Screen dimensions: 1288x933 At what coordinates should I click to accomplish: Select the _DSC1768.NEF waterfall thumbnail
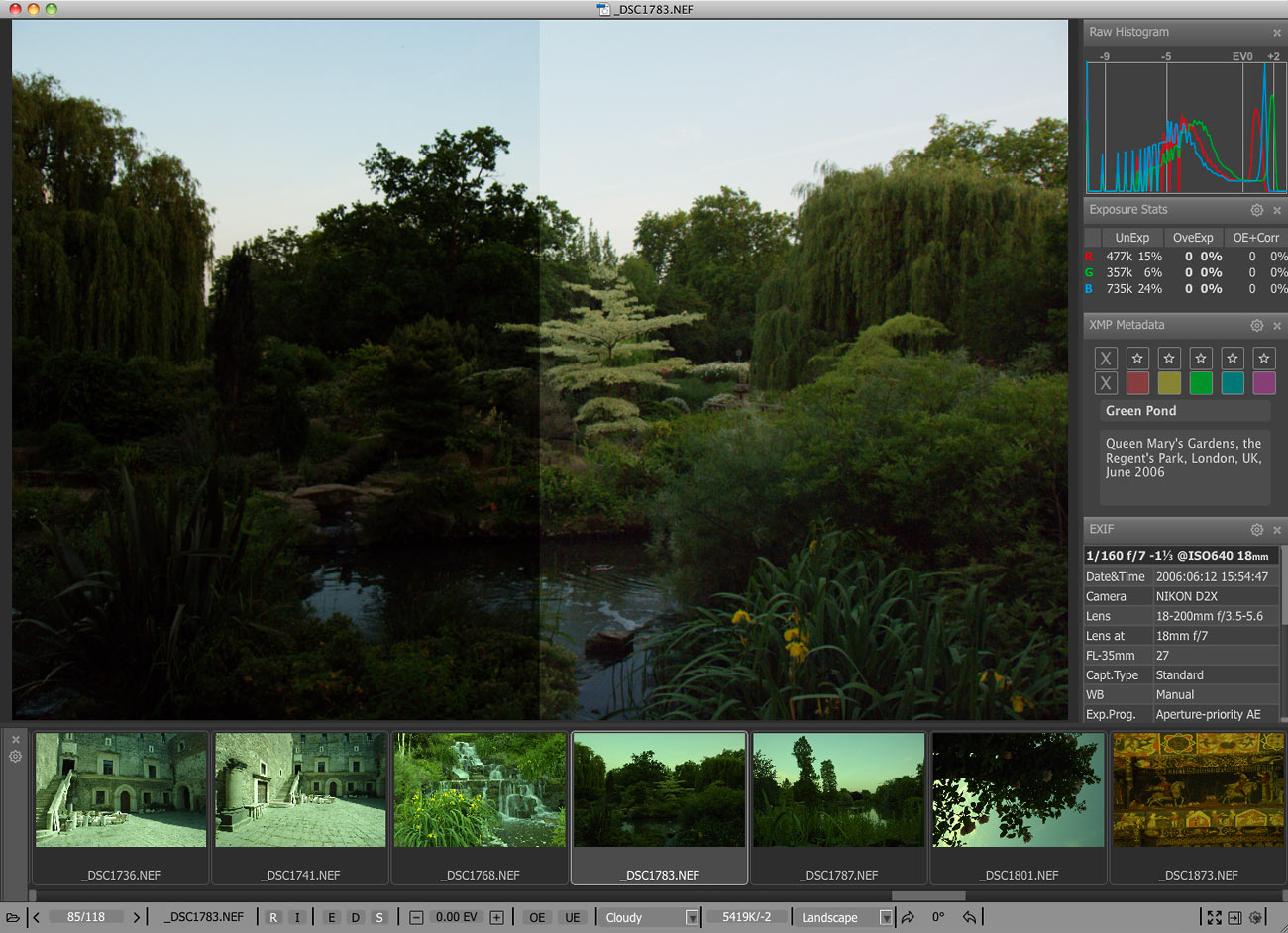[x=480, y=790]
